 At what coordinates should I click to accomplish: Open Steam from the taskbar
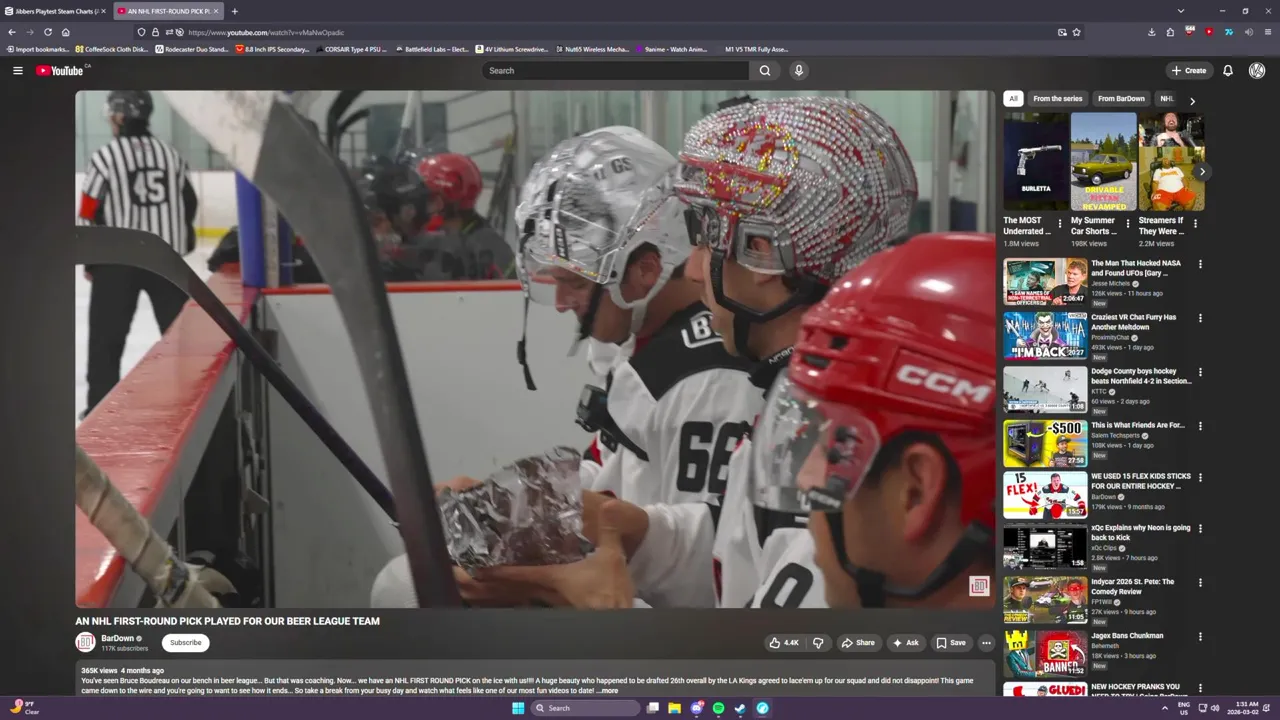pyautogui.click(x=740, y=708)
